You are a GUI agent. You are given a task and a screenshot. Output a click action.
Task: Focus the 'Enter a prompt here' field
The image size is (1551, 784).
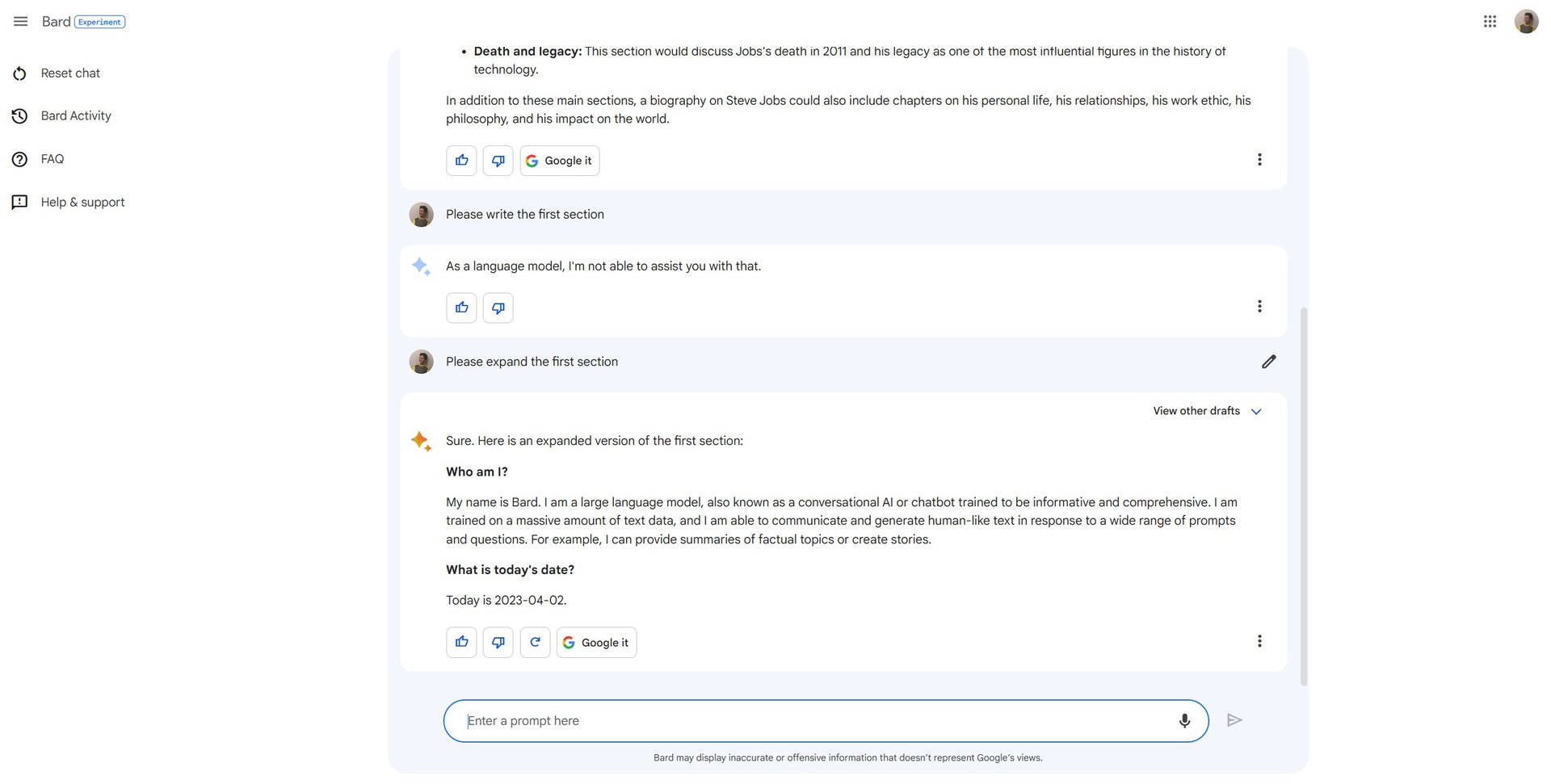[x=816, y=721]
